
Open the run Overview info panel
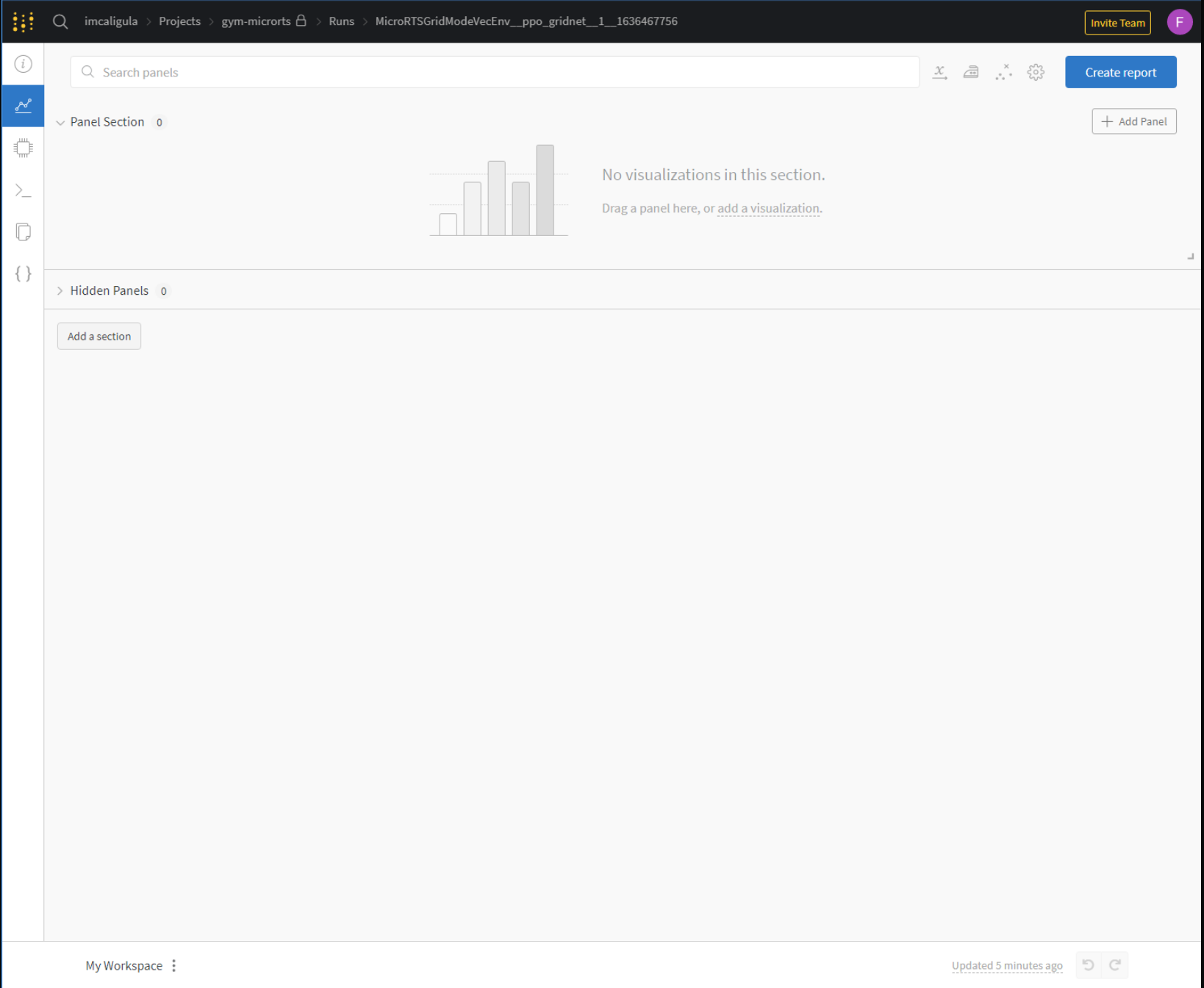tap(23, 64)
